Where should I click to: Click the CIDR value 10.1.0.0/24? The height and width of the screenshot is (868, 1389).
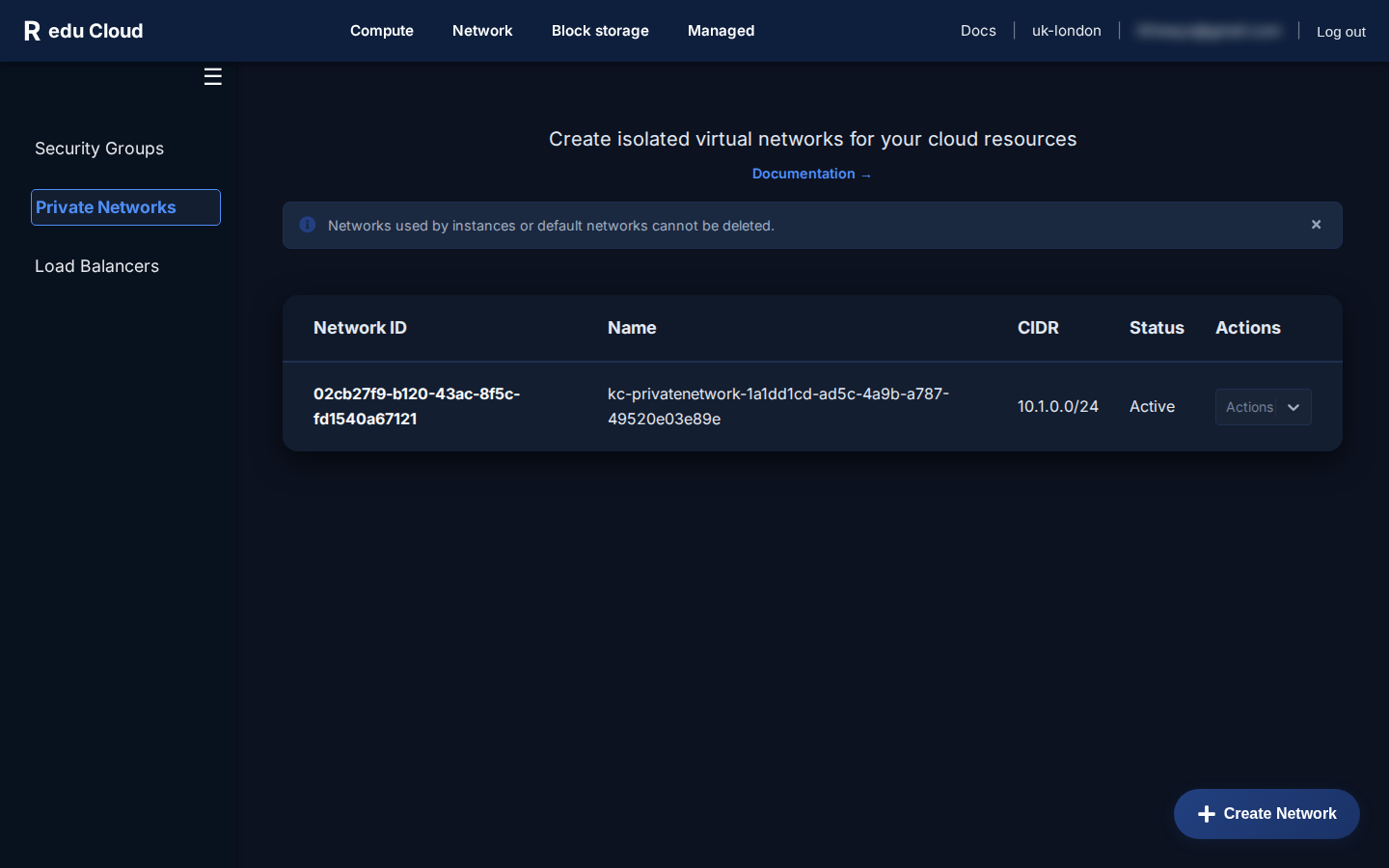point(1058,407)
